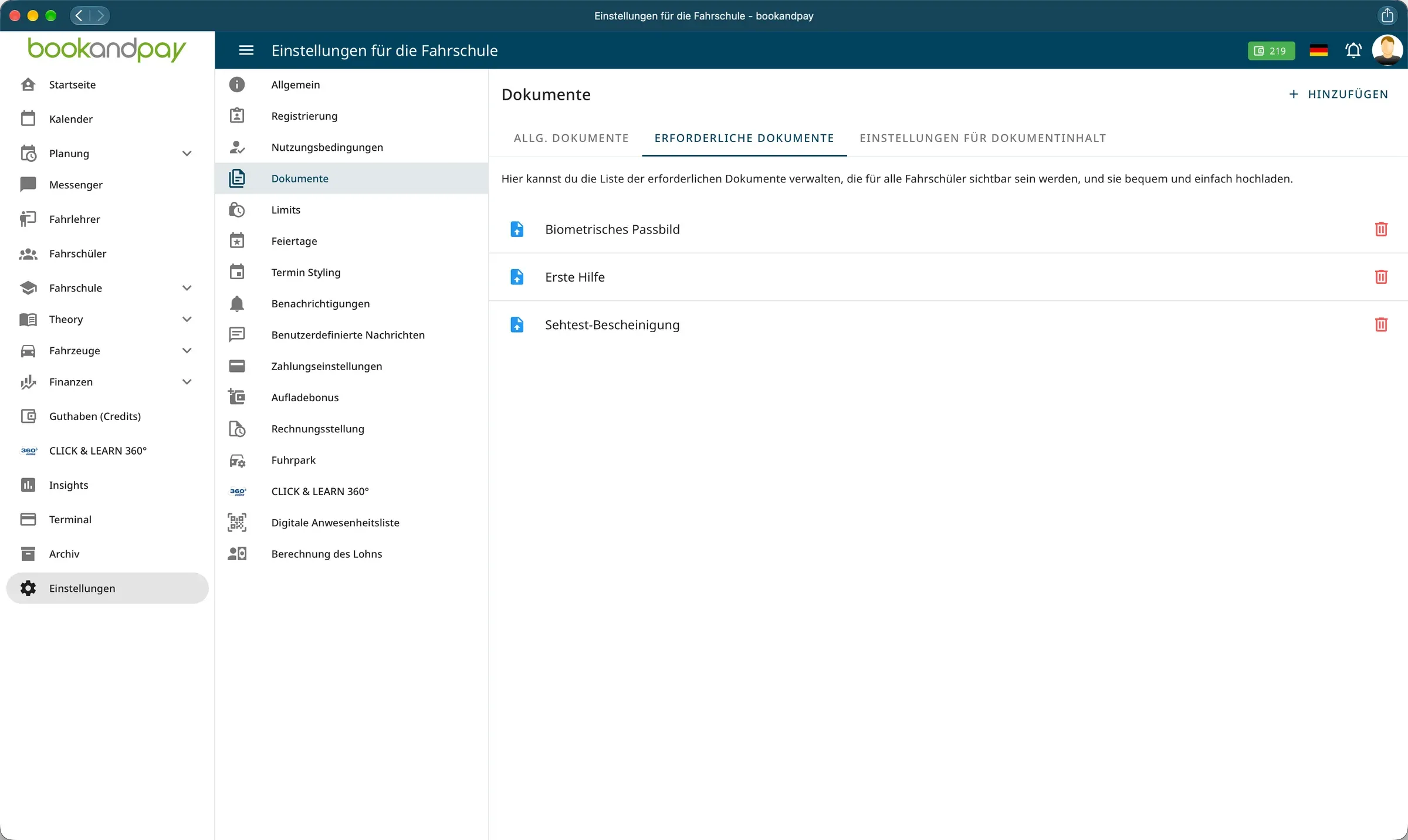The height and width of the screenshot is (840, 1408).
Task: Open the Benachrichtigungen settings
Action: (351, 304)
